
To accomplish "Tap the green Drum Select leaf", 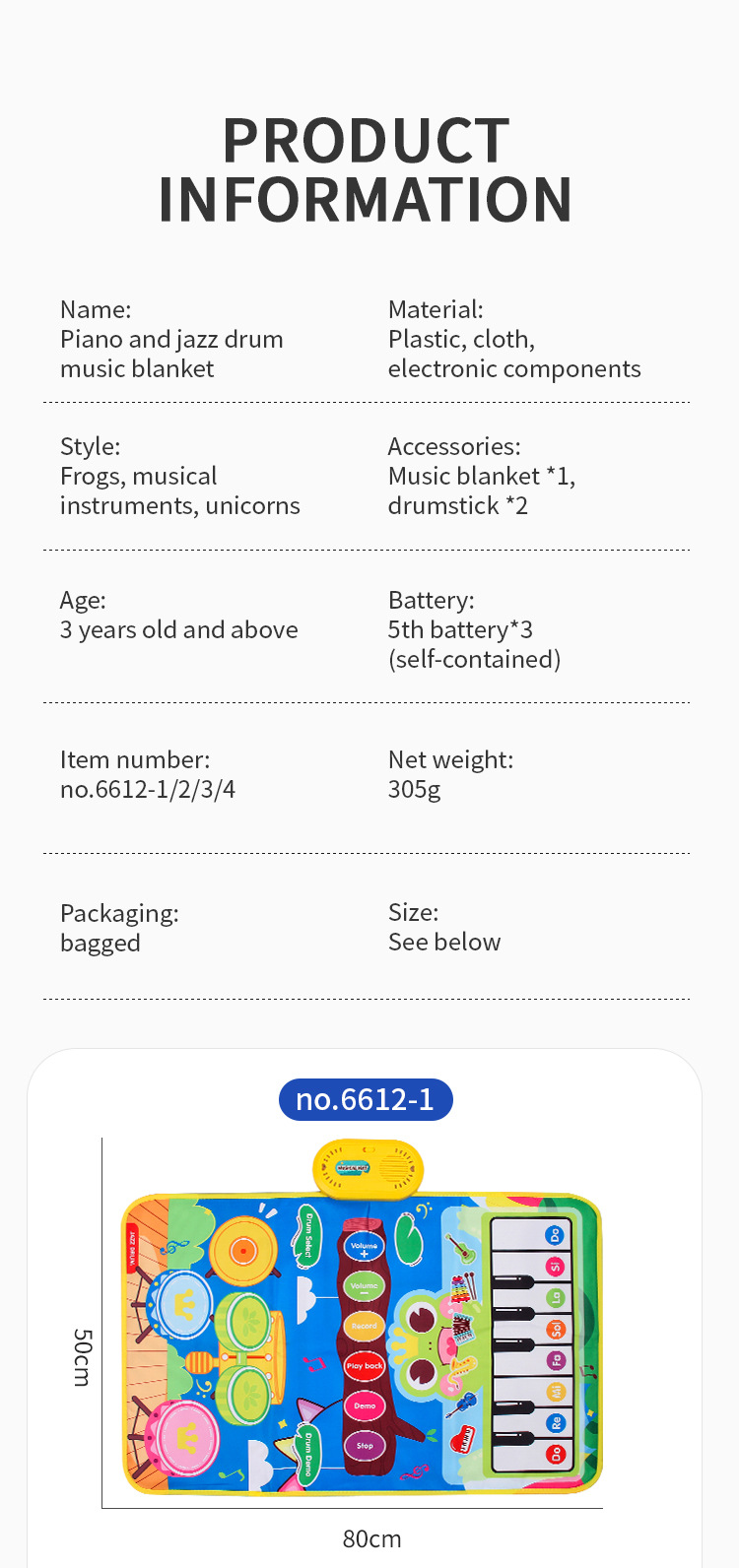I will [x=307, y=1235].
